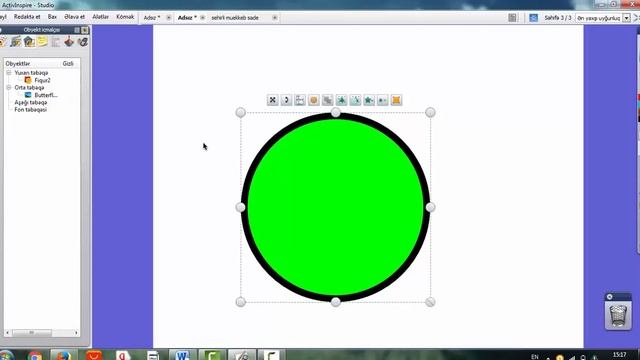The image size is (640, 360).
Task: Click the top-center sizing handle of the circle
Action: pyautogui.click(x=336, y=112)
